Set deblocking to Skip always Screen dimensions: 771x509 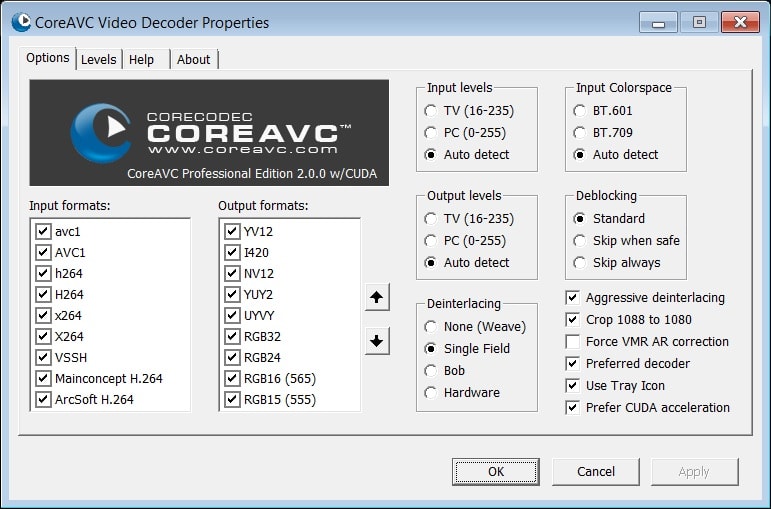tap(580, 263)
